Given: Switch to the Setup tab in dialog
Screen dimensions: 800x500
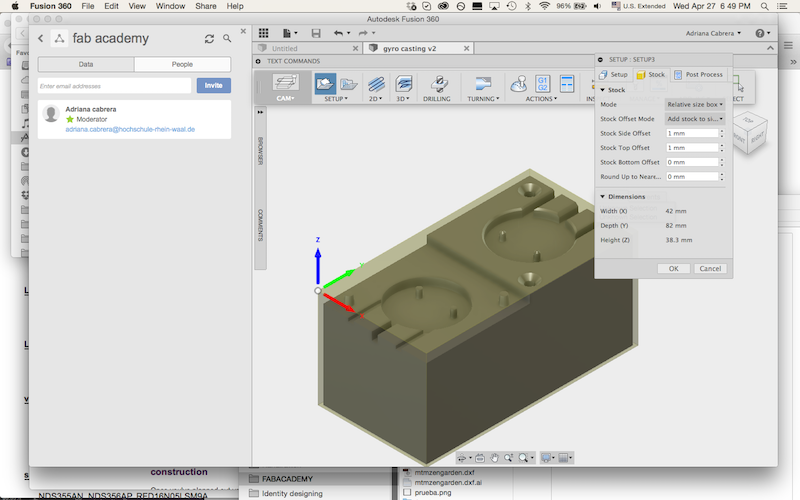Looking at the screenshot, I should (x=614, y=74).
